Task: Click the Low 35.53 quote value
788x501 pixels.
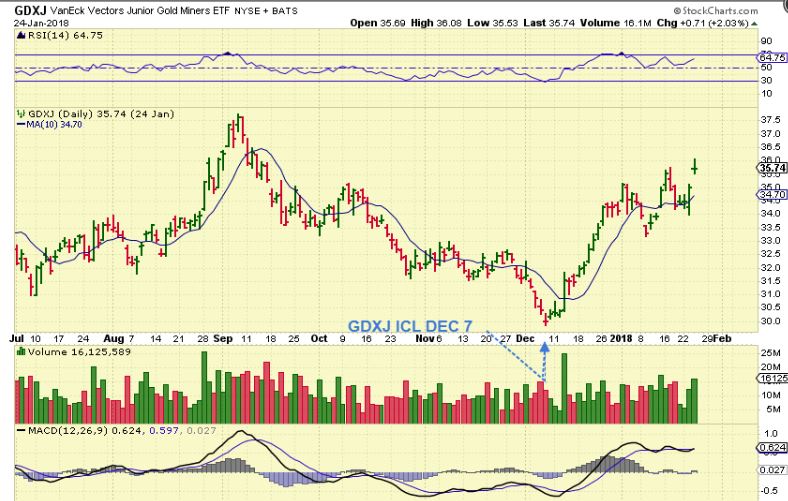Action: tap(492, 23)
